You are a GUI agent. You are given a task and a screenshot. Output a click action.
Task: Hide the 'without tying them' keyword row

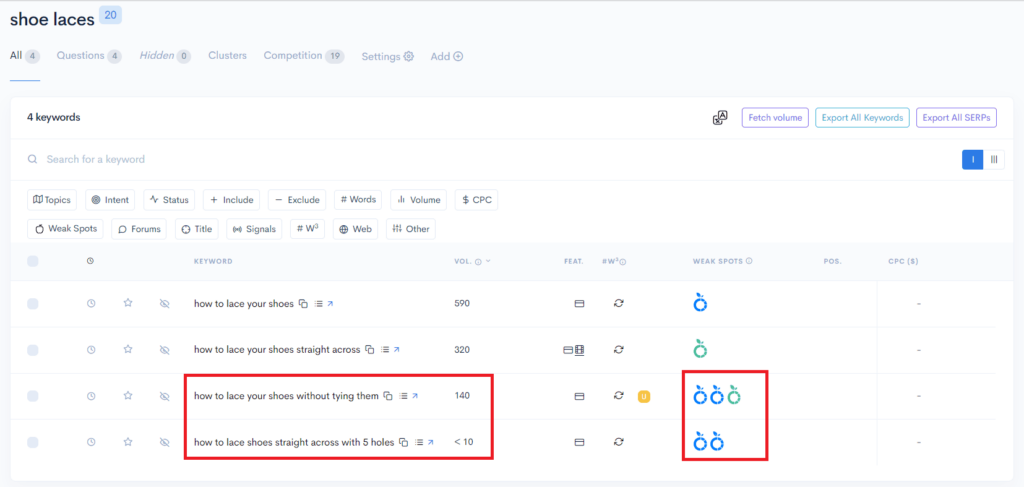(x=165, y=396)
